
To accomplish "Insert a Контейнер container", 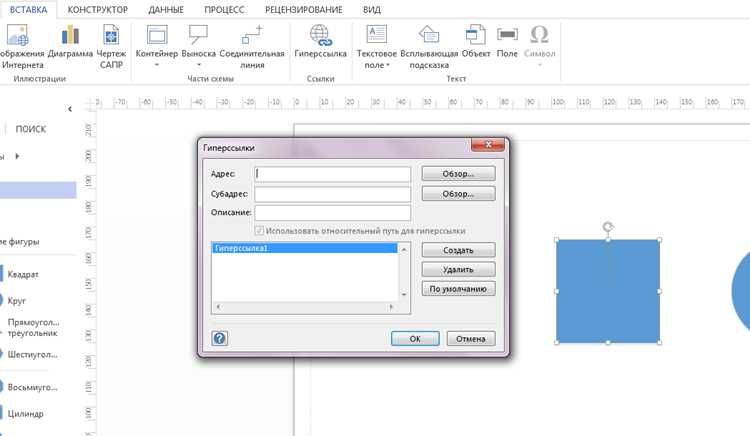I will point(157,46).
